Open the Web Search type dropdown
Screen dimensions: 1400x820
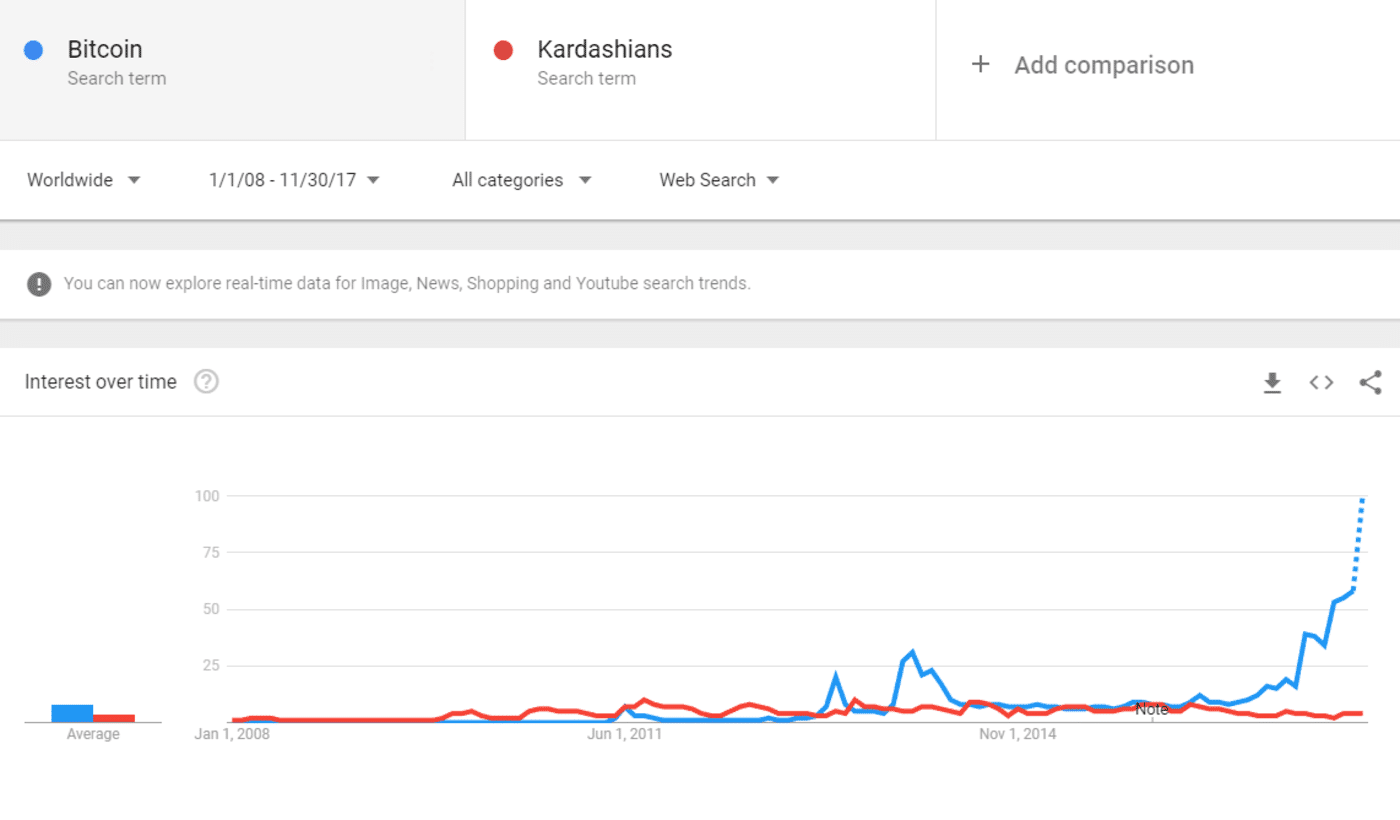click(718, 180)
